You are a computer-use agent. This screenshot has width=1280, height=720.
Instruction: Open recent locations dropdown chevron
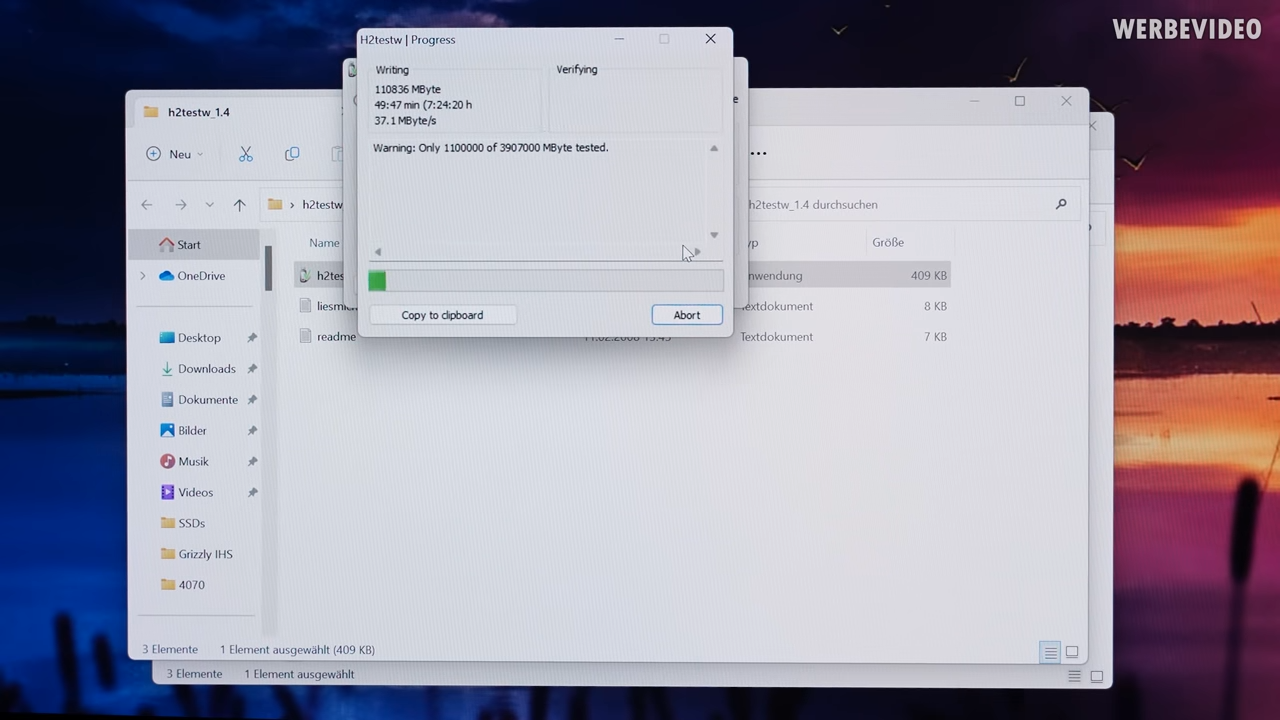click(209, 205)
